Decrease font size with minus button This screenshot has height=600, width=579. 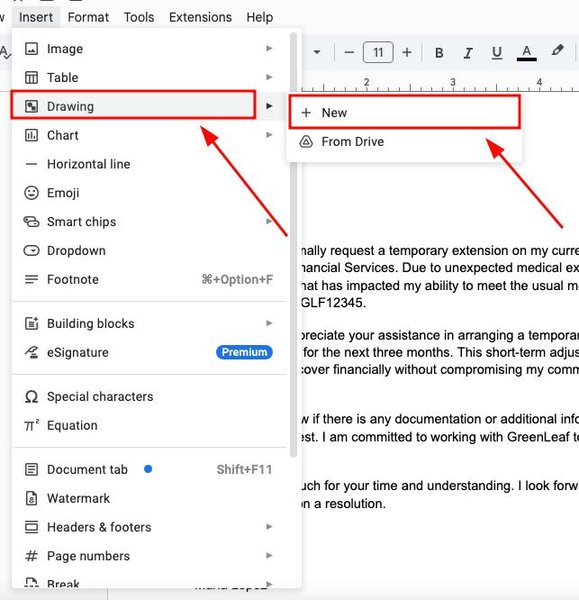(x=349, y=52)
